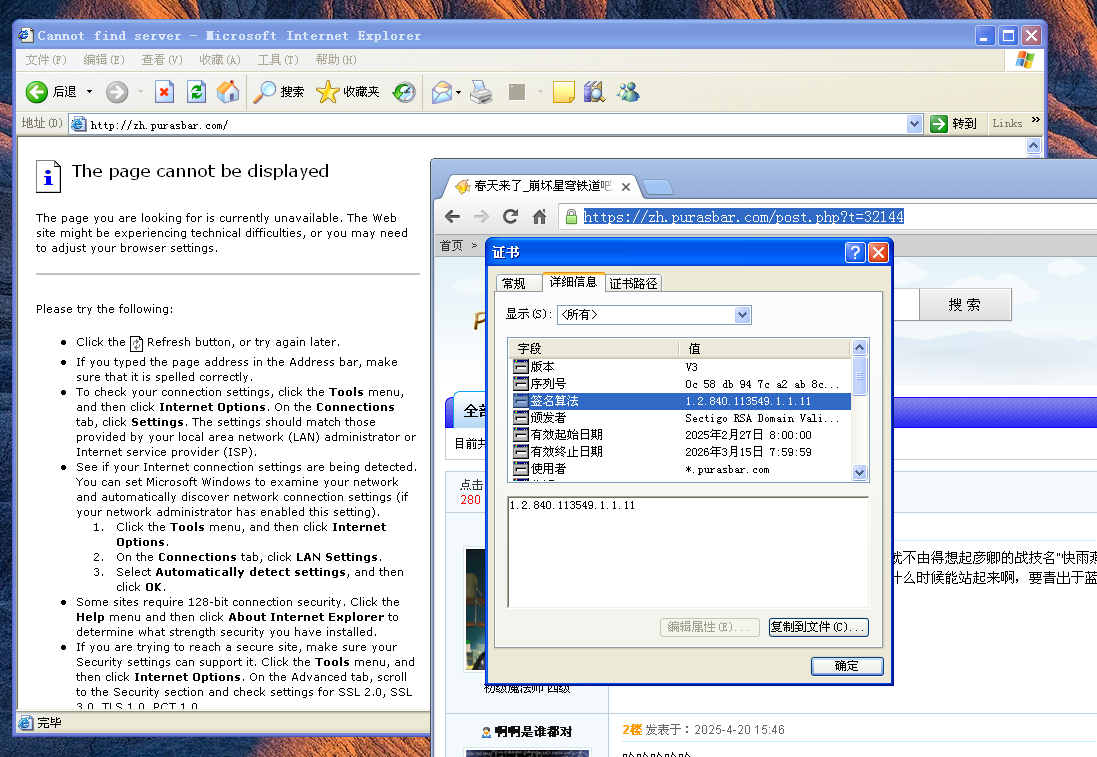Open the Home page icon in Internet Explorer
The image size is (1097, 757).
pyautogui.click(x=228, y=92)
